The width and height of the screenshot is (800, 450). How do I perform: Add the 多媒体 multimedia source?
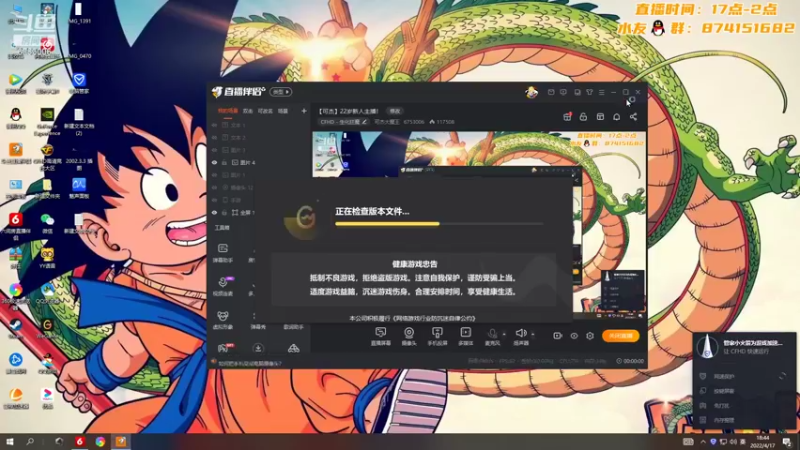[465, 337]
